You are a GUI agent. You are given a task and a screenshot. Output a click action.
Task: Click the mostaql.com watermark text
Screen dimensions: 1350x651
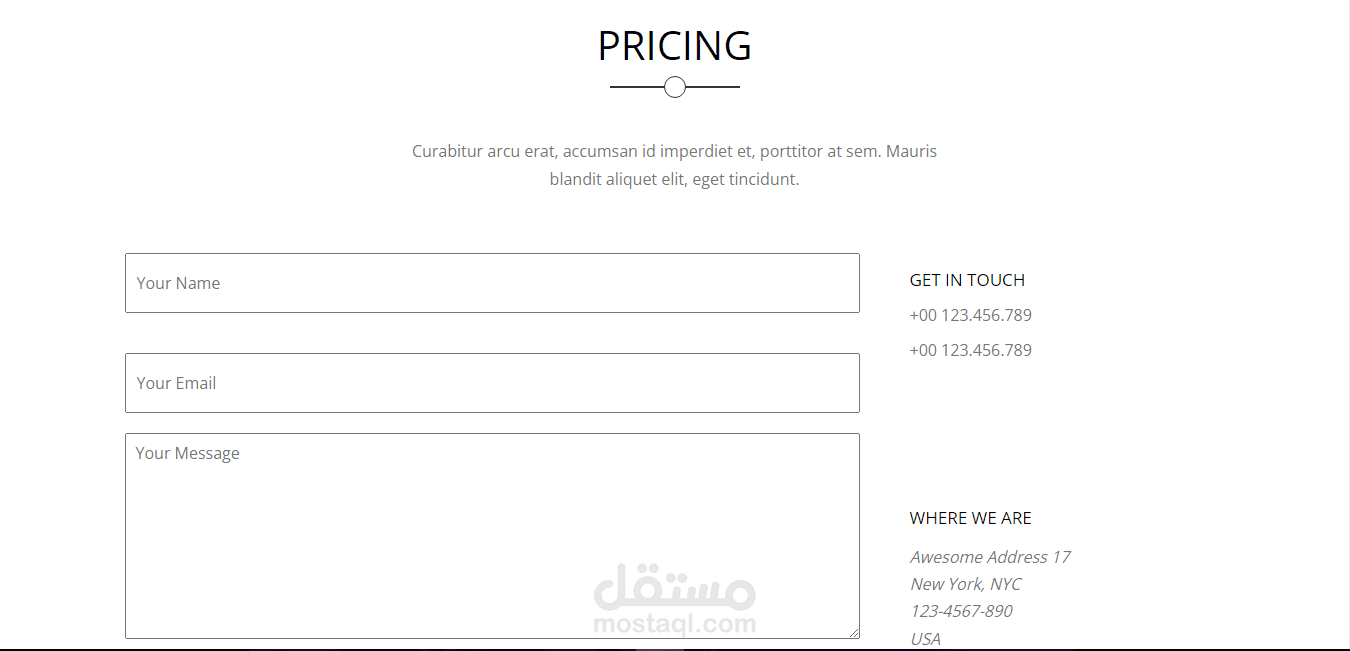pos(675,625)
